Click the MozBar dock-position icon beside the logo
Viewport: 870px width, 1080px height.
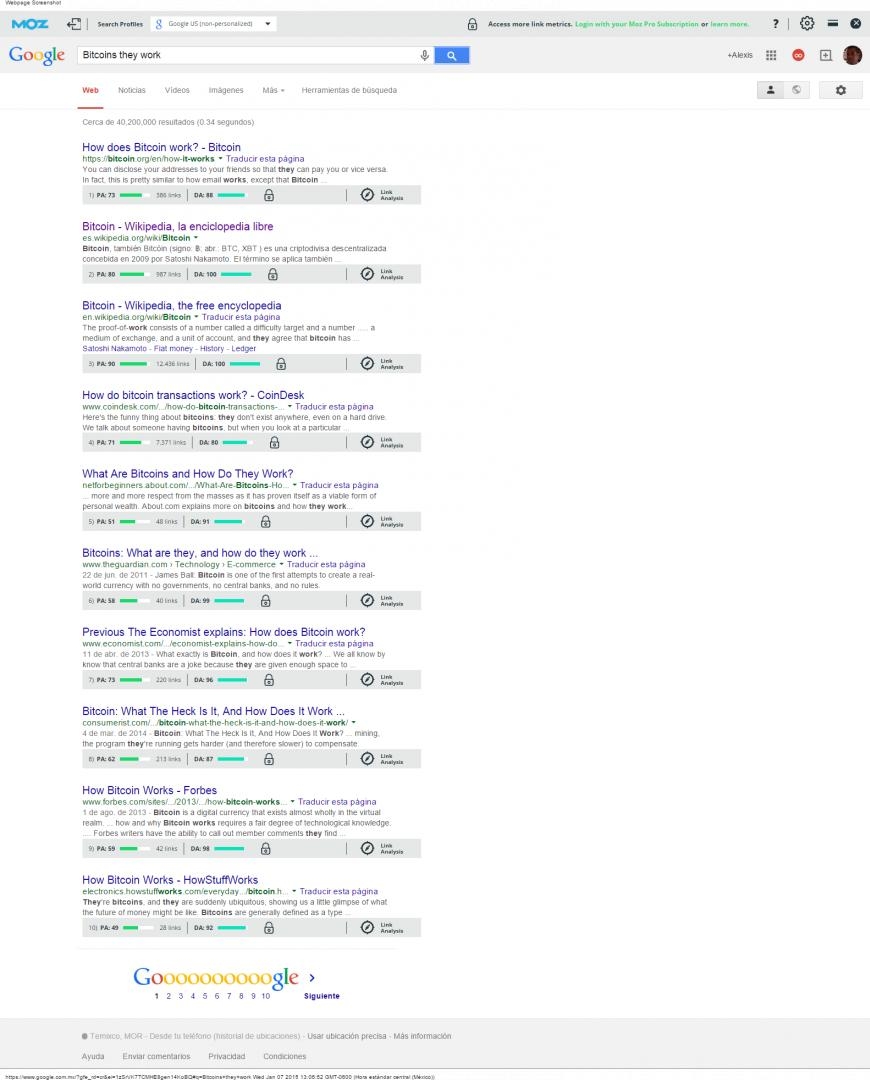point(74,24)
